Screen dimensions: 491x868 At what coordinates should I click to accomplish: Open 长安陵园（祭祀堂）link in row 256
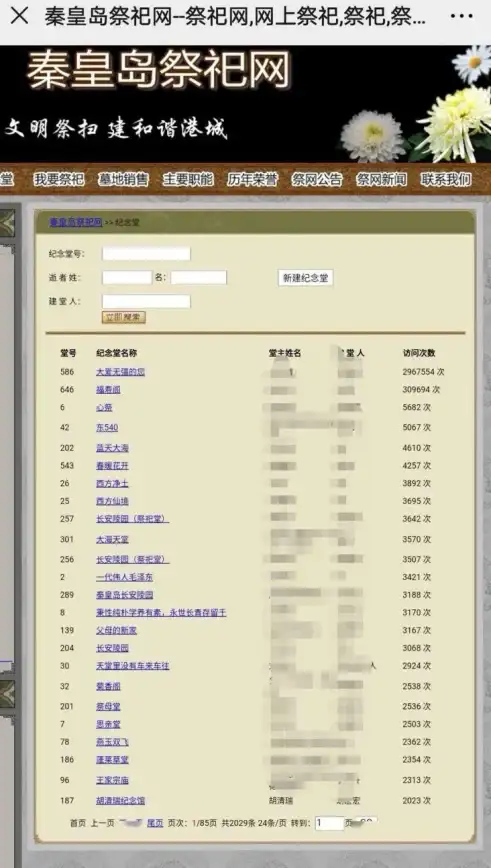click(x=133, y=559)
